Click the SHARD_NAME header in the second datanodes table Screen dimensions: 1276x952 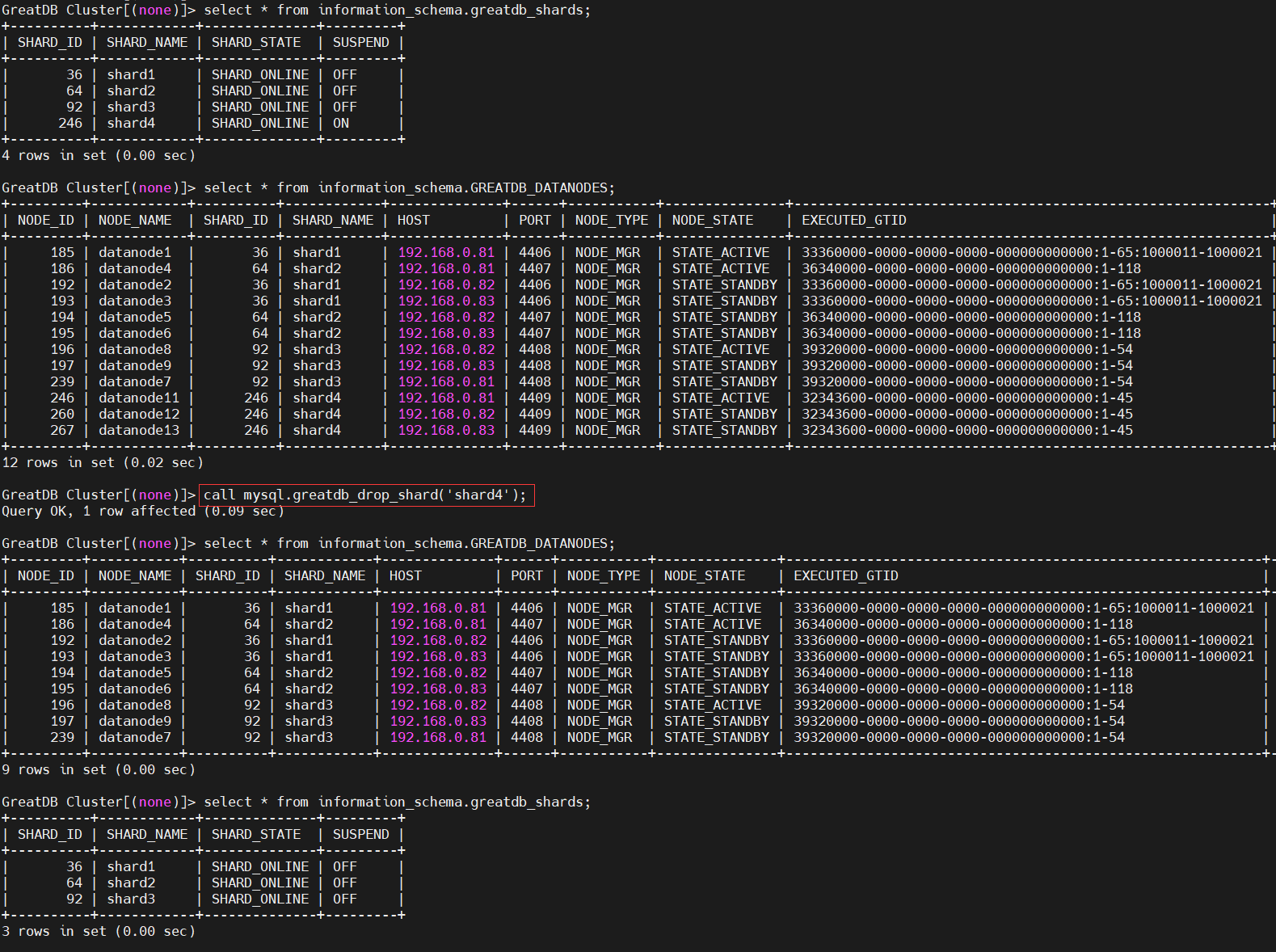pos(325,575)
